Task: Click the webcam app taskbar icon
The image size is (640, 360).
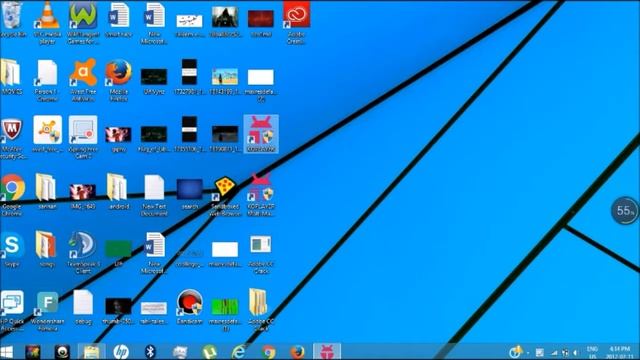Action: [x=62, y=352]
